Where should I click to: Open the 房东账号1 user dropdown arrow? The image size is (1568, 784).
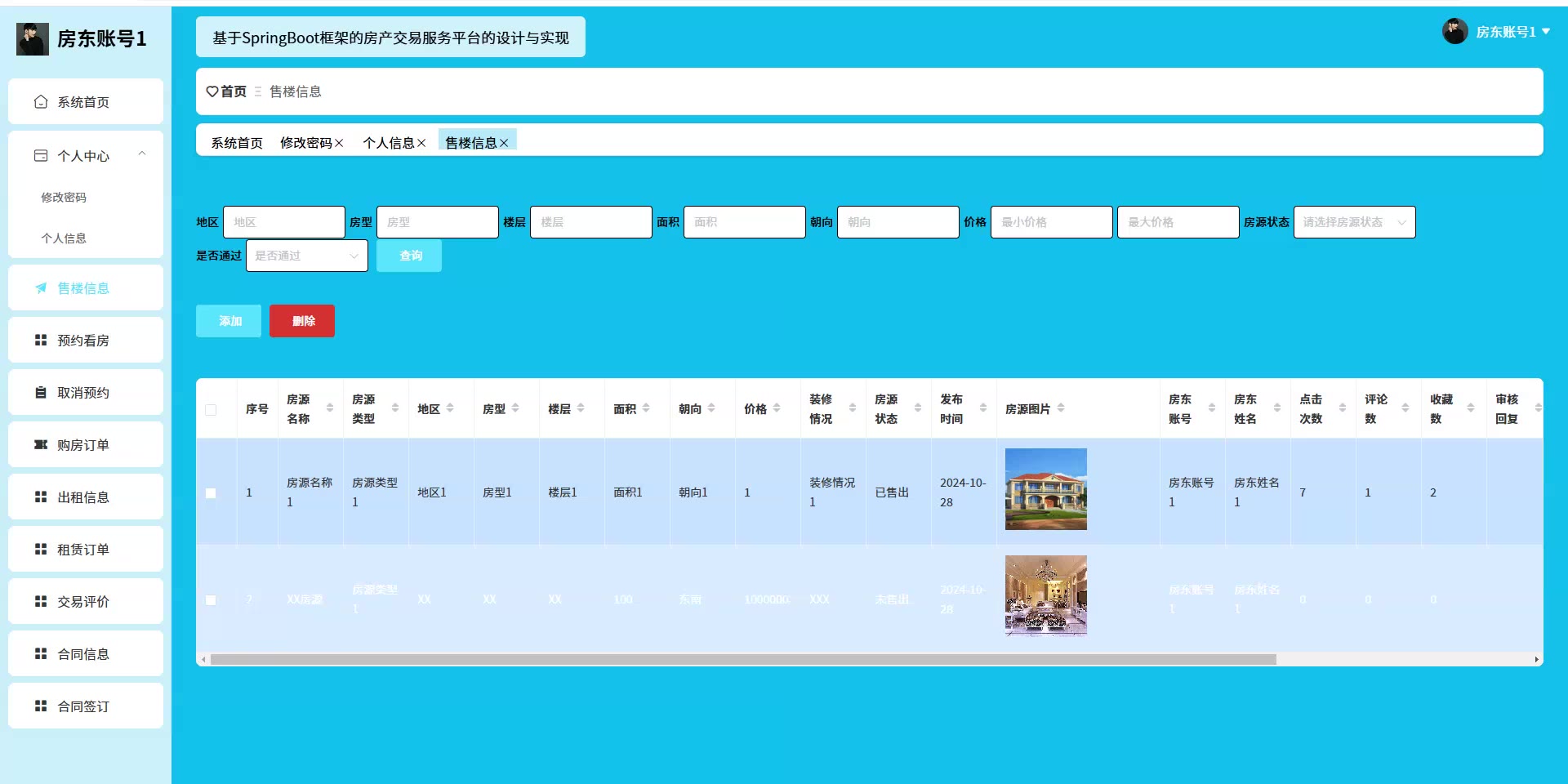(x=1546, y=31)
